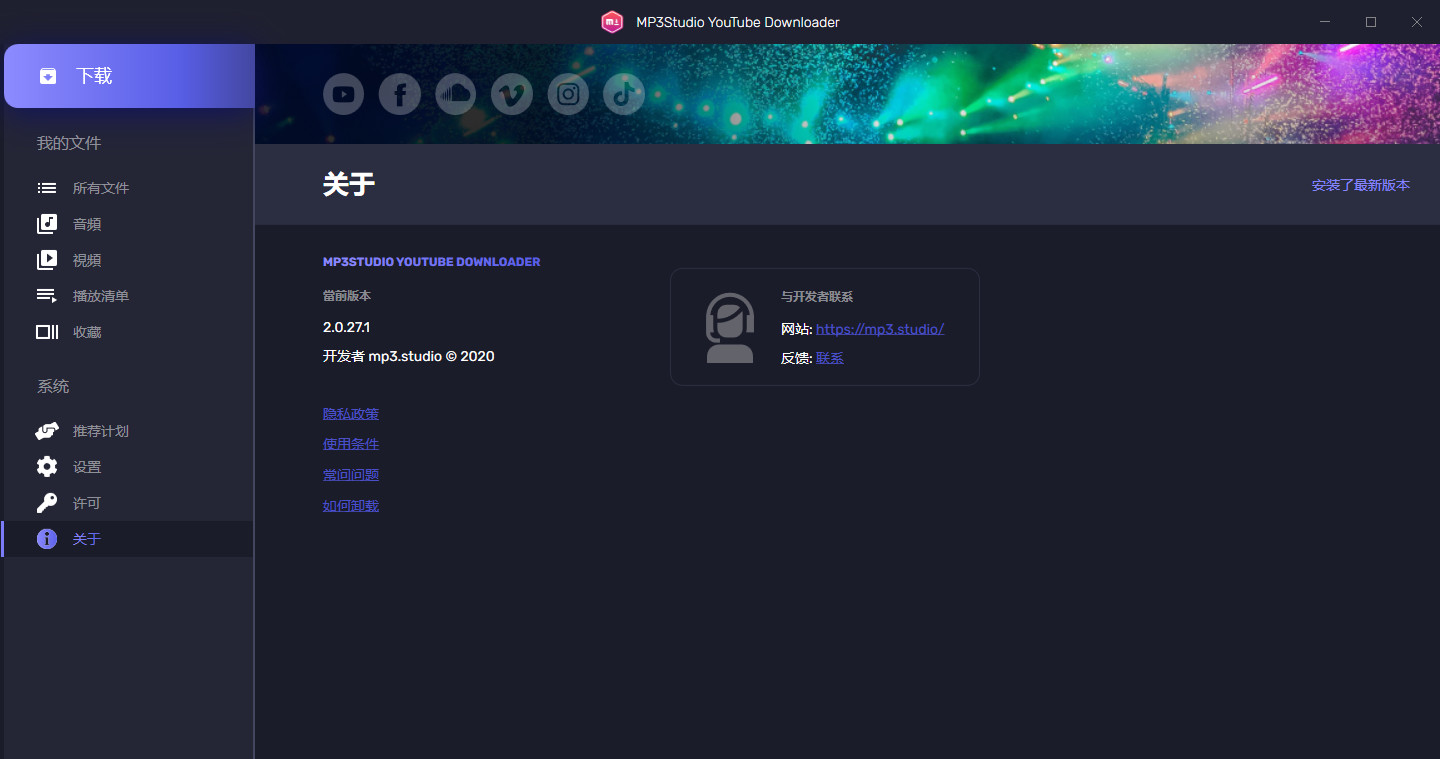Screen dimensions: 1440x759
Task: Click the support agent headset icon
Action: pyautogui.click(x=730, y=327)
